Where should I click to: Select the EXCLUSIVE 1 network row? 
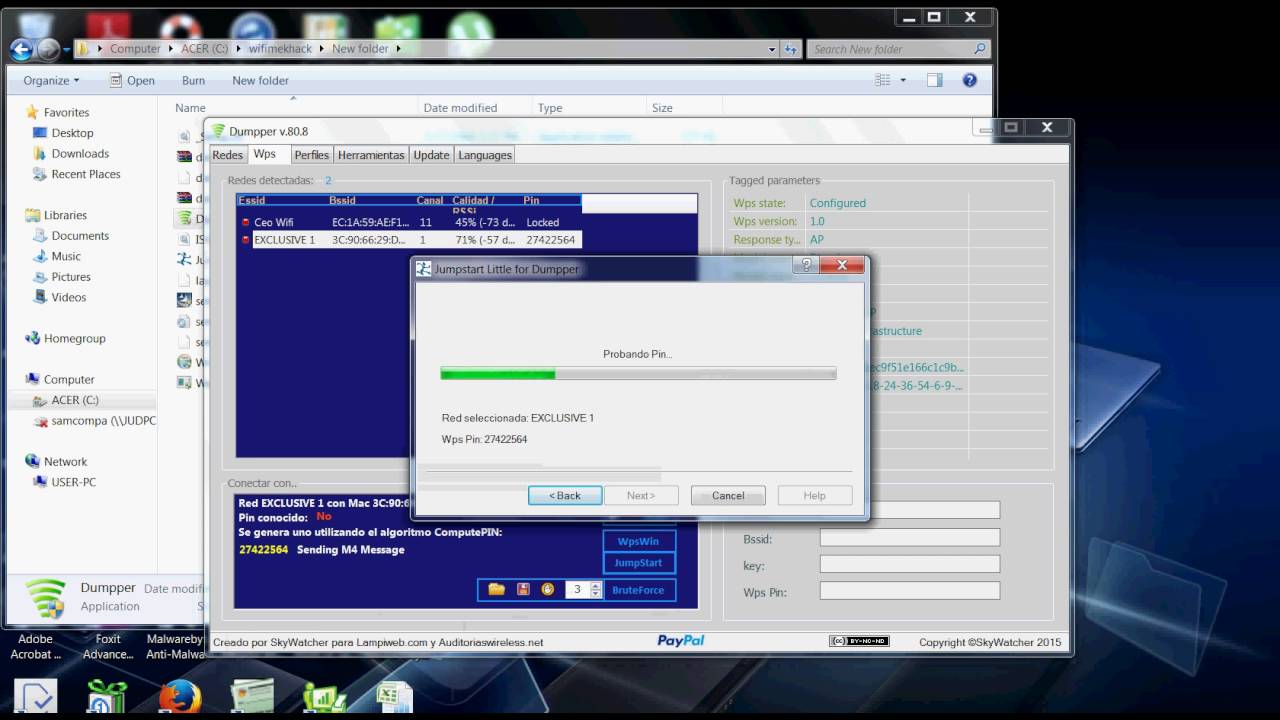(409, 240)
